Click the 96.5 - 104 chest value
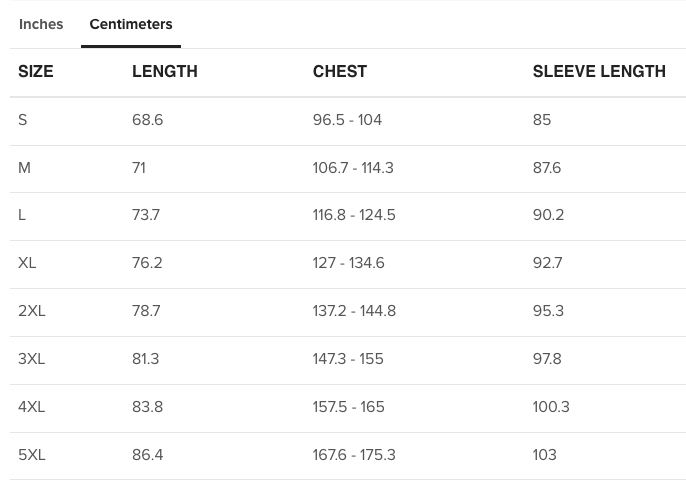This screenshot has height=497, width=686. (347, 120)
